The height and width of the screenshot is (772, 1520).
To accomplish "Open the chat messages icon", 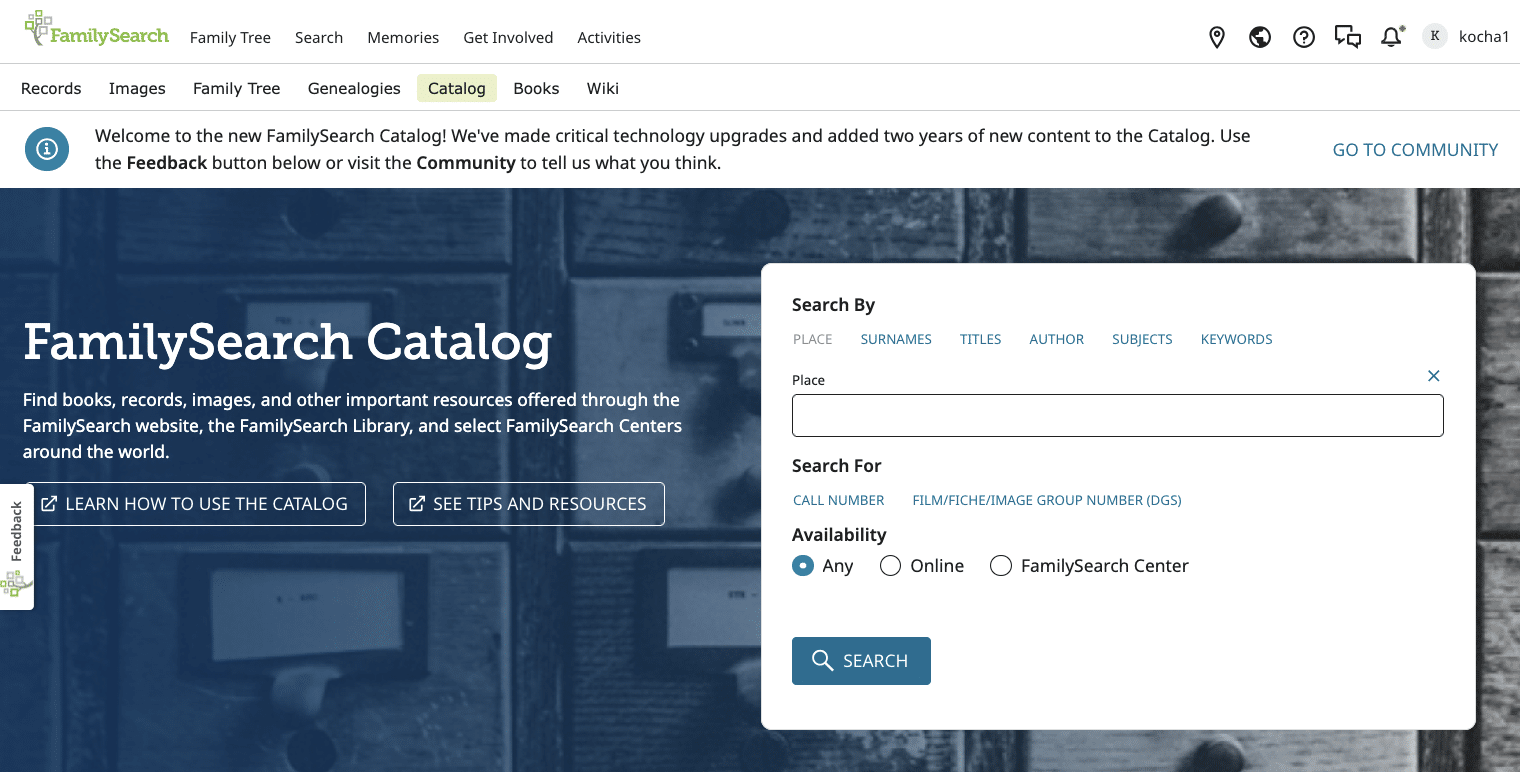I will click(1348, 38).
